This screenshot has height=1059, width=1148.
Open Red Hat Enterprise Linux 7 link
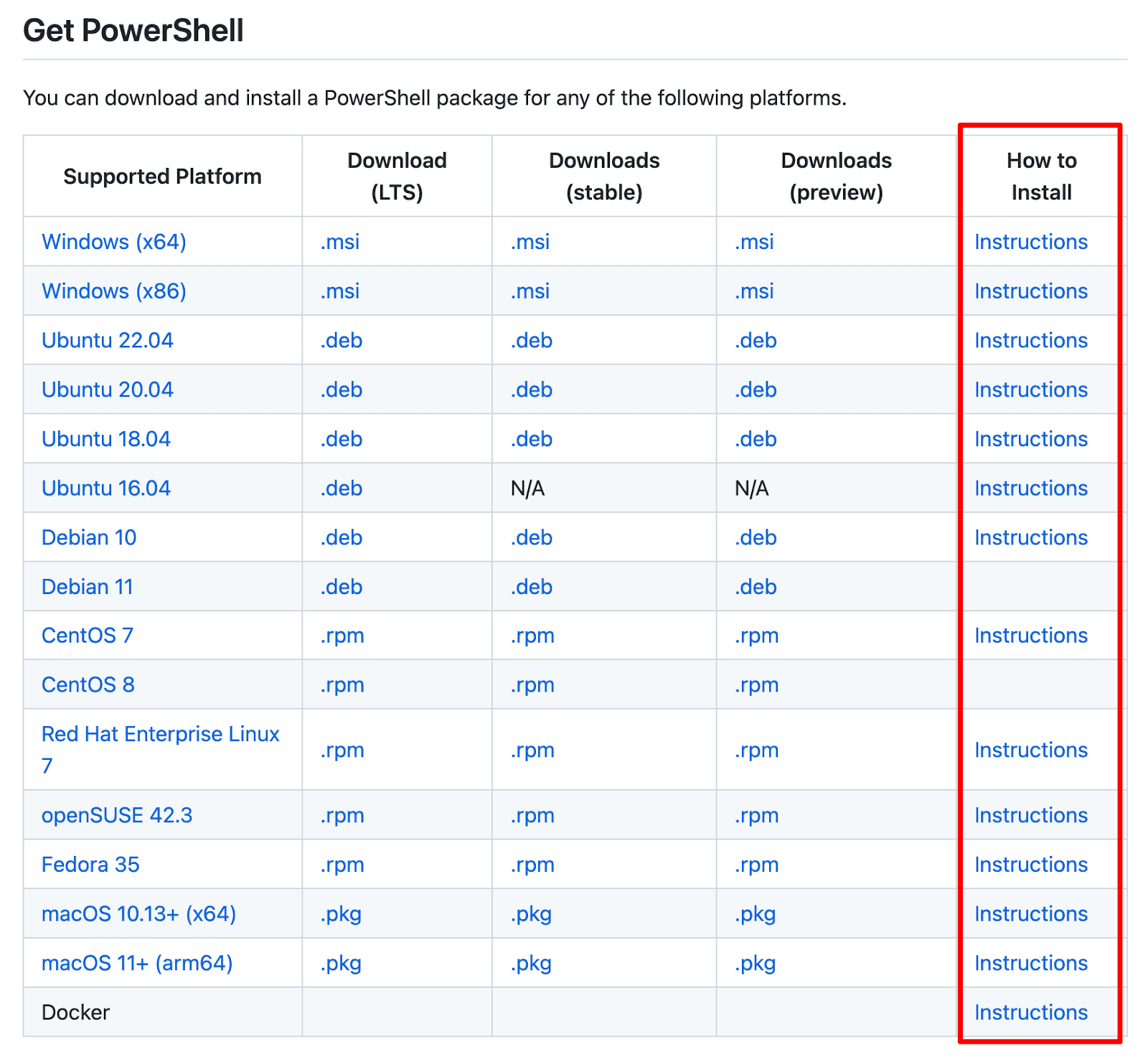(x=160, y=735)
